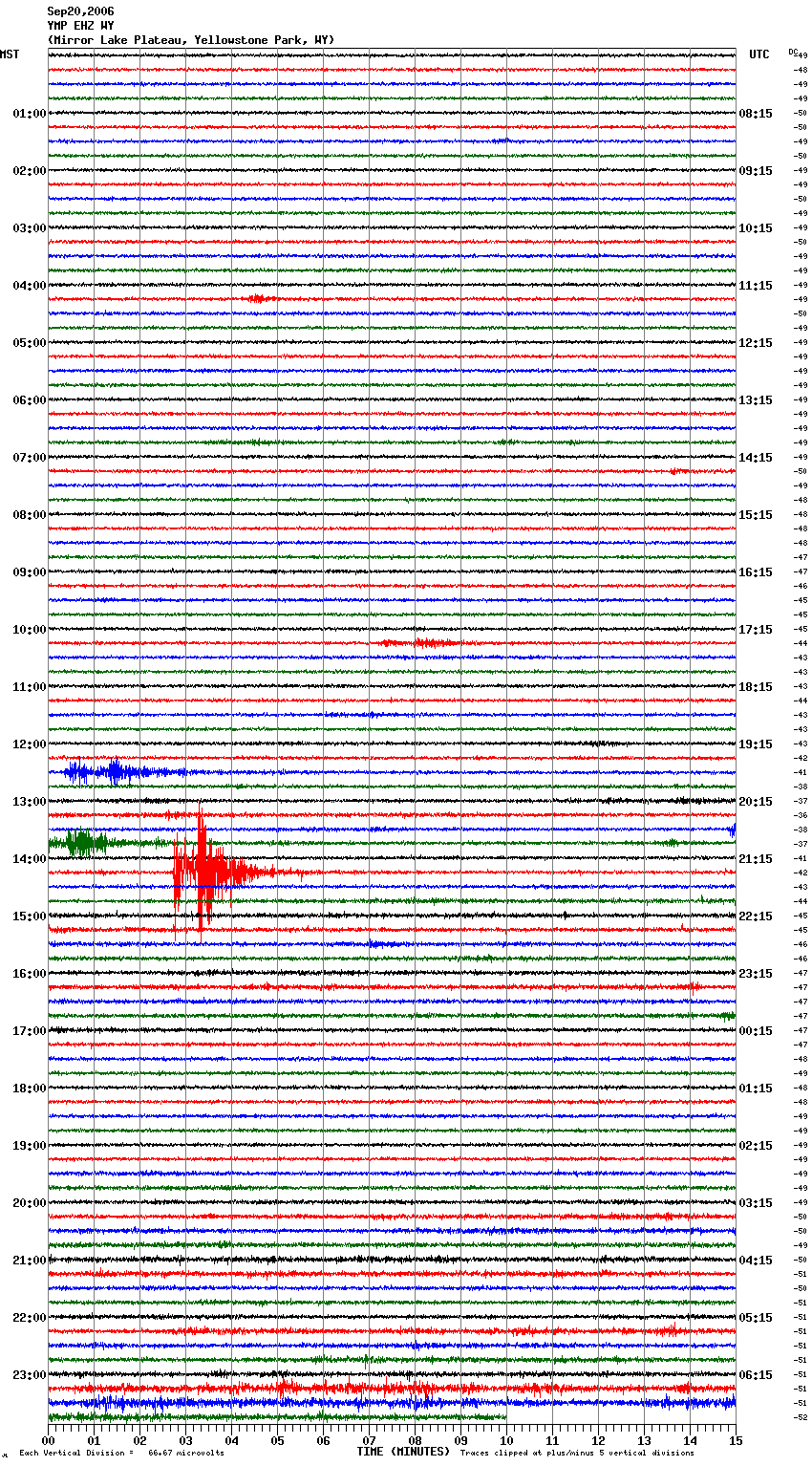Click the 05:15 UTC time label
Image resolution: width=812 pixels, height=1466 pixels.
pos(756,1318)
